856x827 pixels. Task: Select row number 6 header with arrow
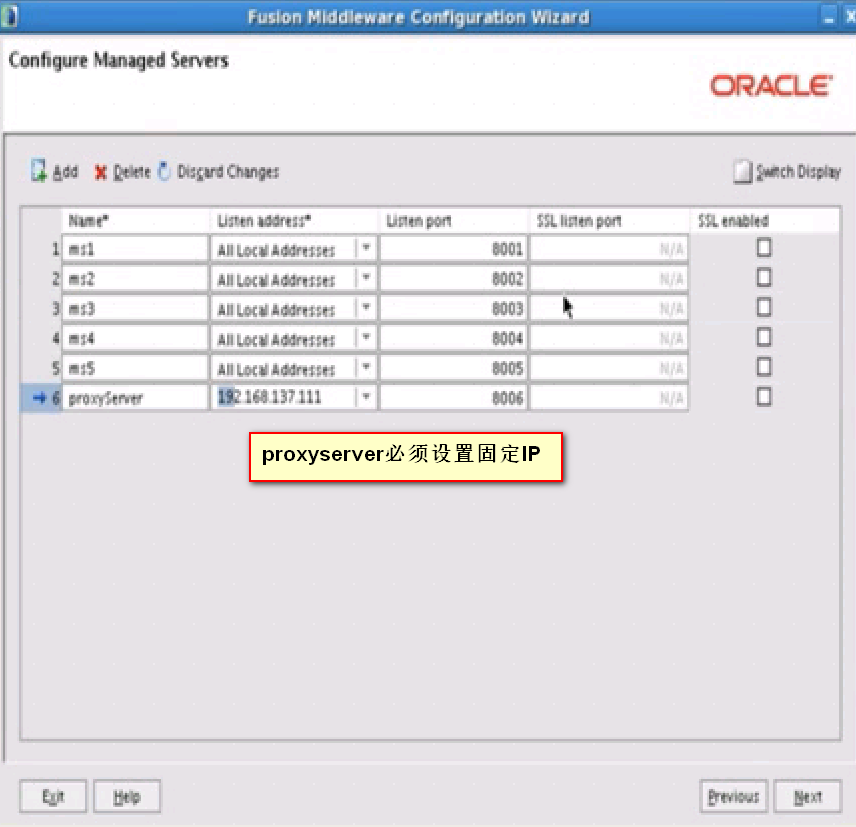pyautogui.click(x=41, y=398)
